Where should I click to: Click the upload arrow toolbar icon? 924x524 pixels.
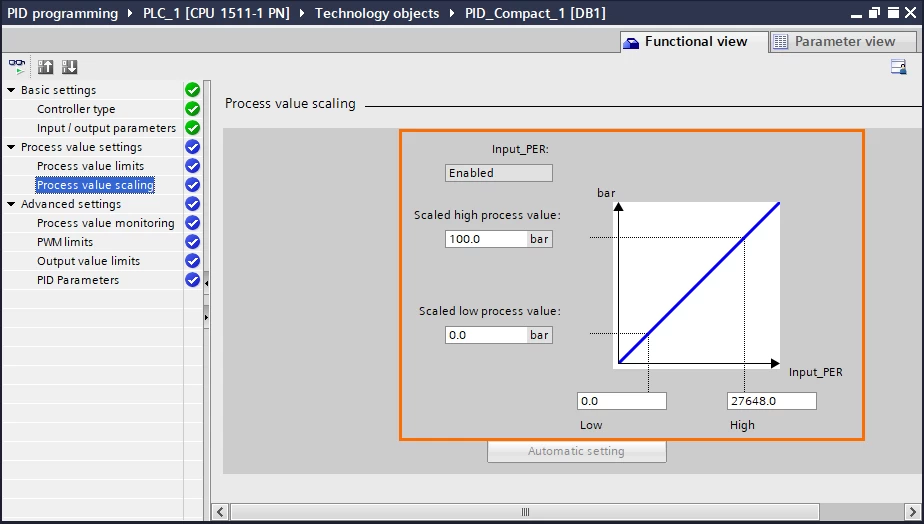tap(45, 67)
